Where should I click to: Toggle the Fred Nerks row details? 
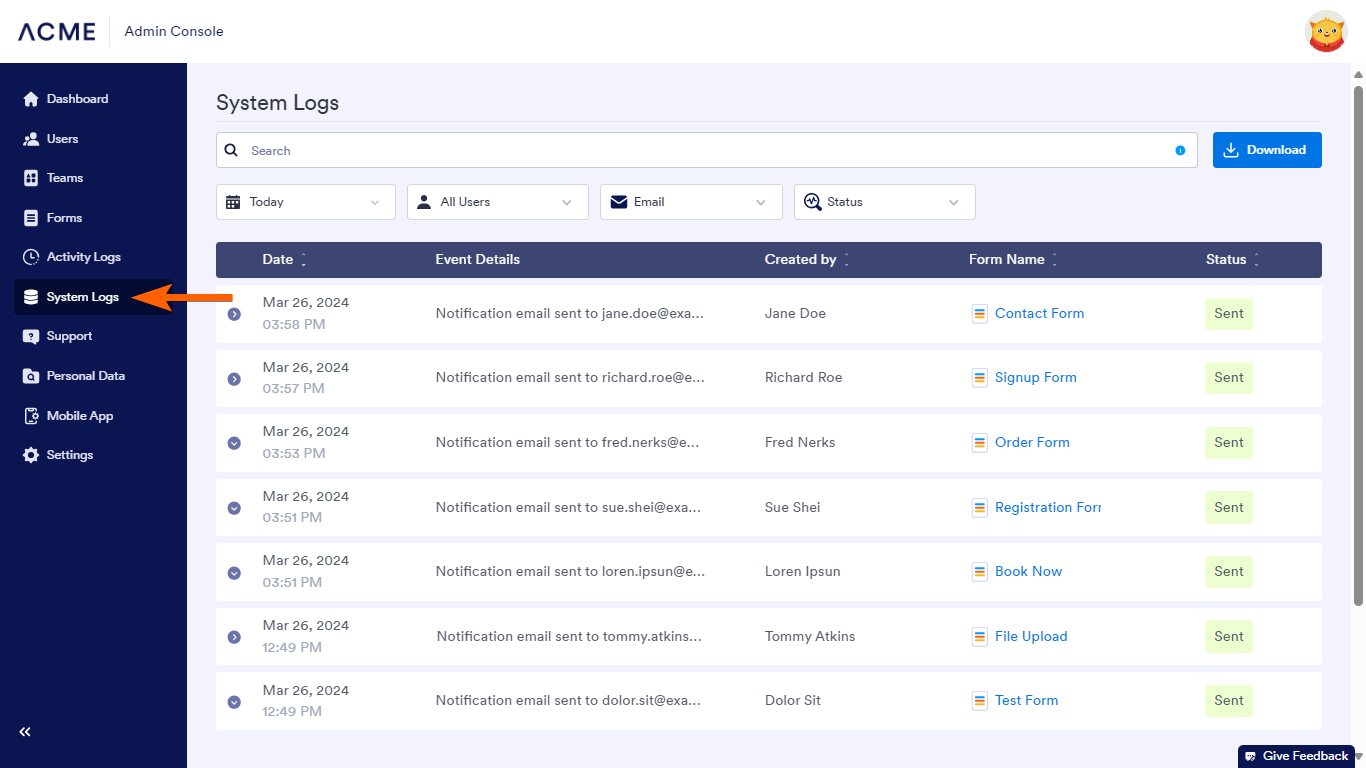point(234,443)
